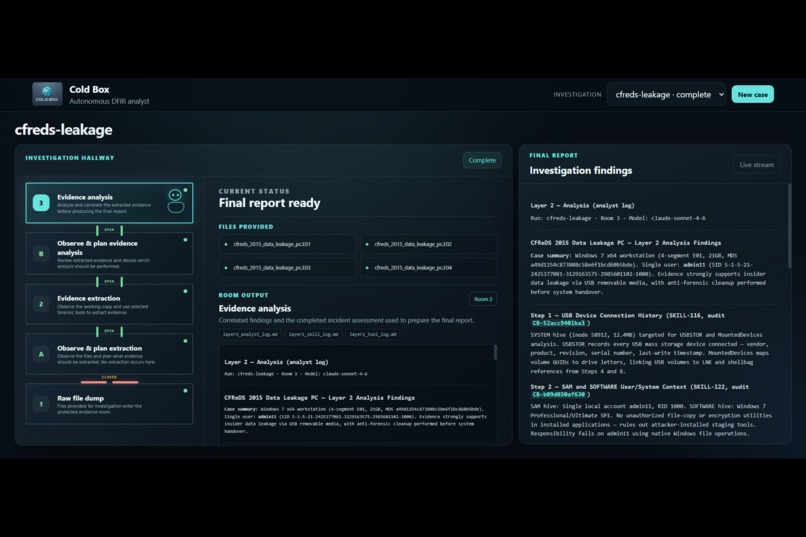Viewport: 806px width, 537px height.
Task: Click the number 1 room badge
Action: pos(41,404)
